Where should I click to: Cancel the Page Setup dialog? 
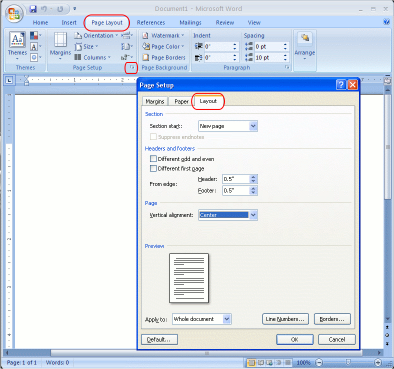pyautogui.click(x=337, y=339)
